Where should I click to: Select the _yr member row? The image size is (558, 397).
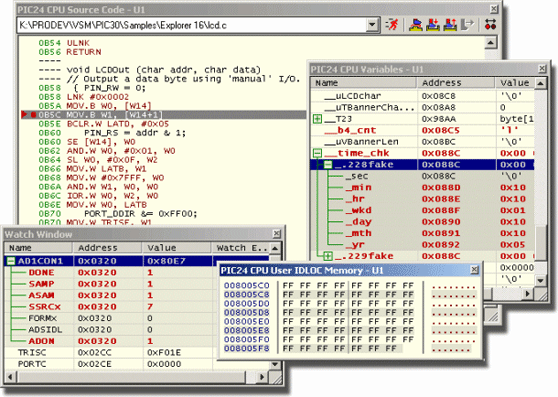[422, 244]
